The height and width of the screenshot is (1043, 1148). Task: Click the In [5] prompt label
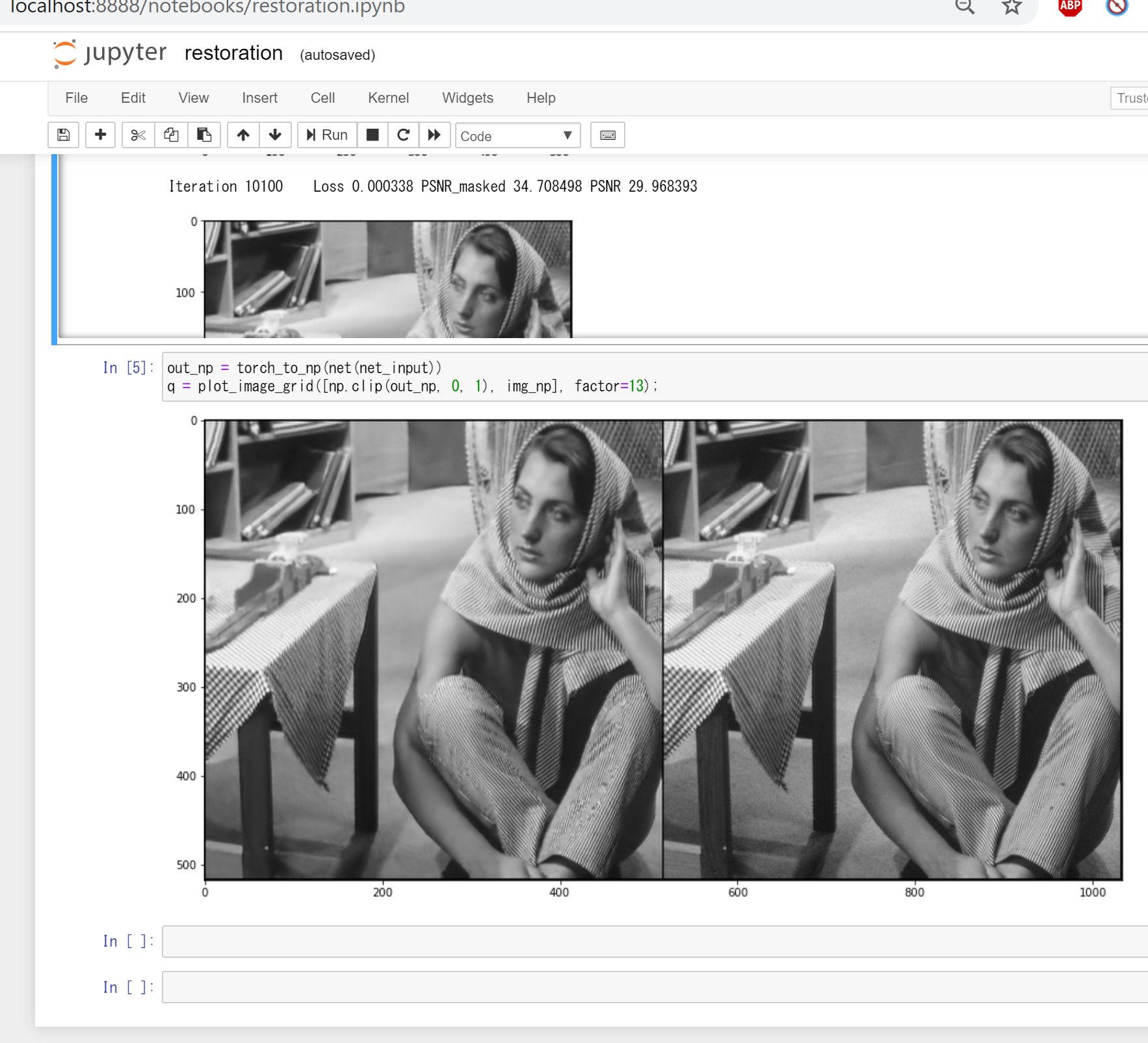128,368
